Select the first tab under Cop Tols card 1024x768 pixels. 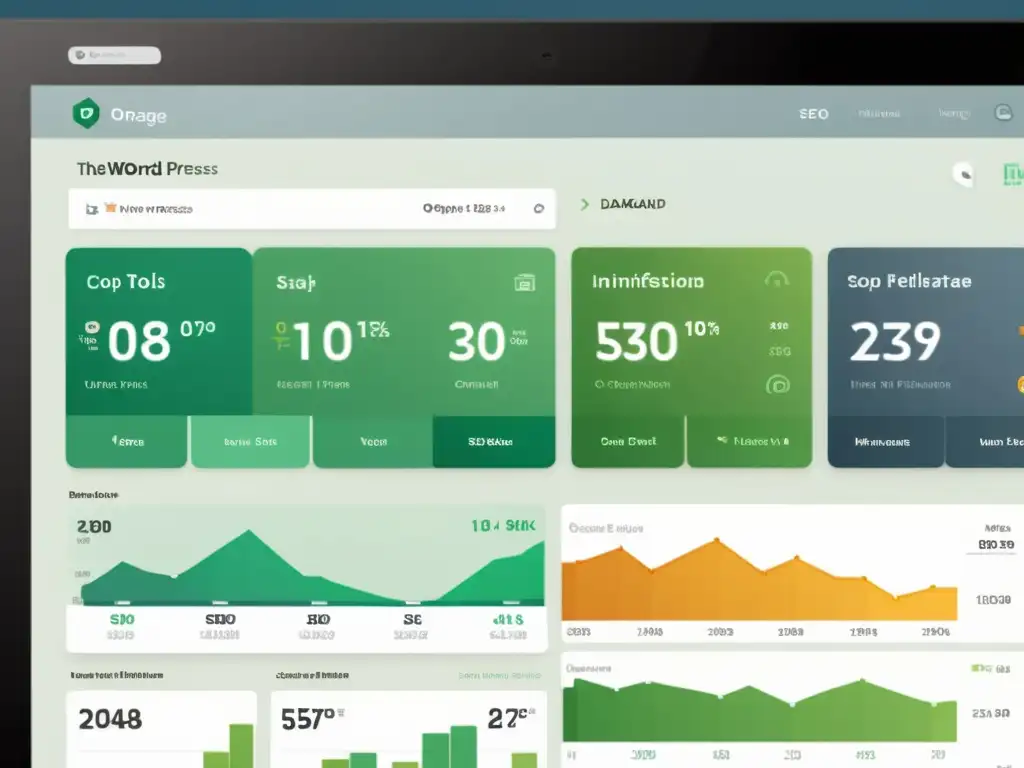click(126, 441)
